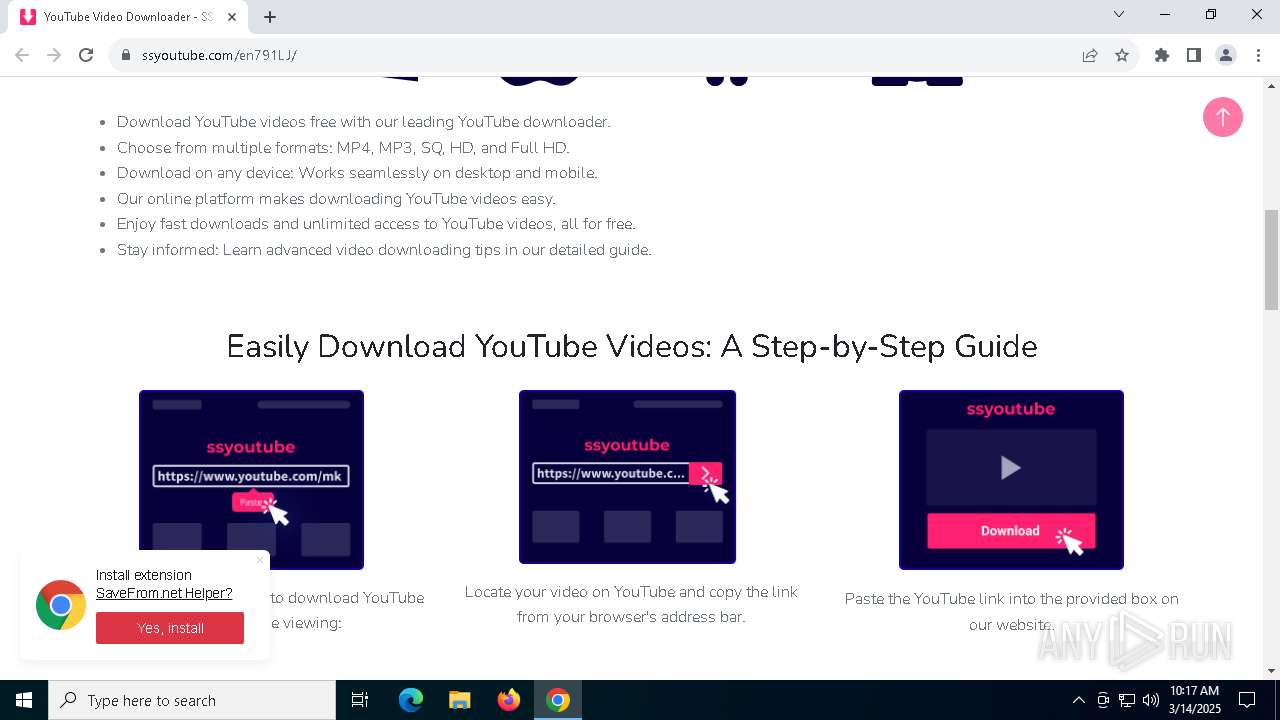Reload the page with the refresh icon

86,55
